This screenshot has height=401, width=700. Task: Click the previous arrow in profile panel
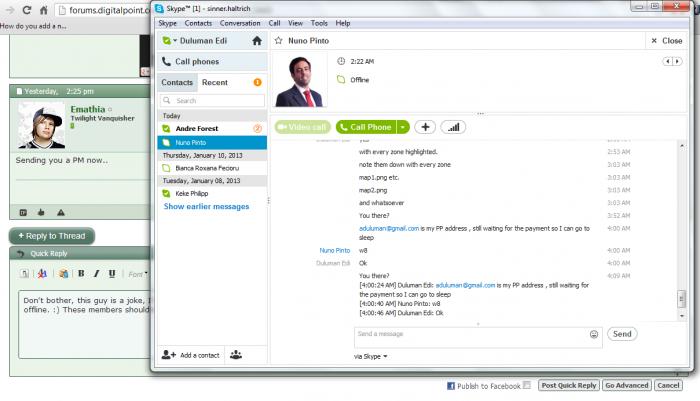667,61
